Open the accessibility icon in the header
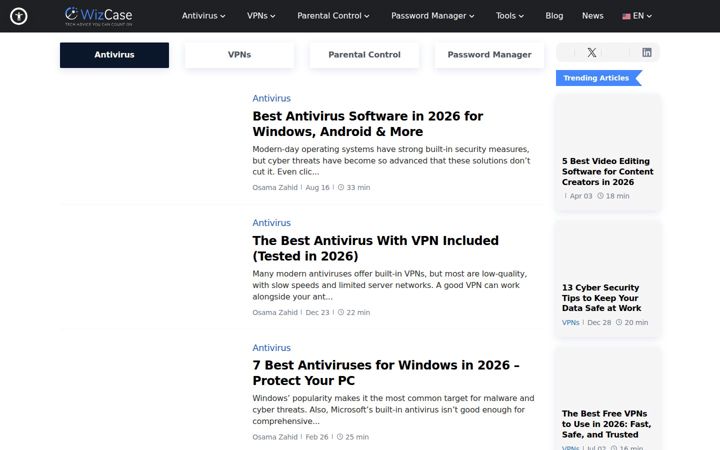The width and height of the screenshot is (720, 450). (19, 16)
